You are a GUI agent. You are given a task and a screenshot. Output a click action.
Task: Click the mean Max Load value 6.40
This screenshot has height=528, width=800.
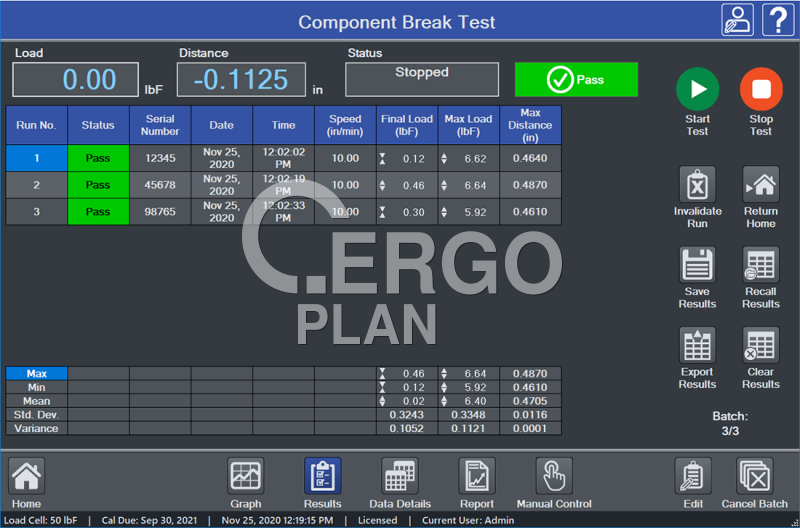click(468, 401)
